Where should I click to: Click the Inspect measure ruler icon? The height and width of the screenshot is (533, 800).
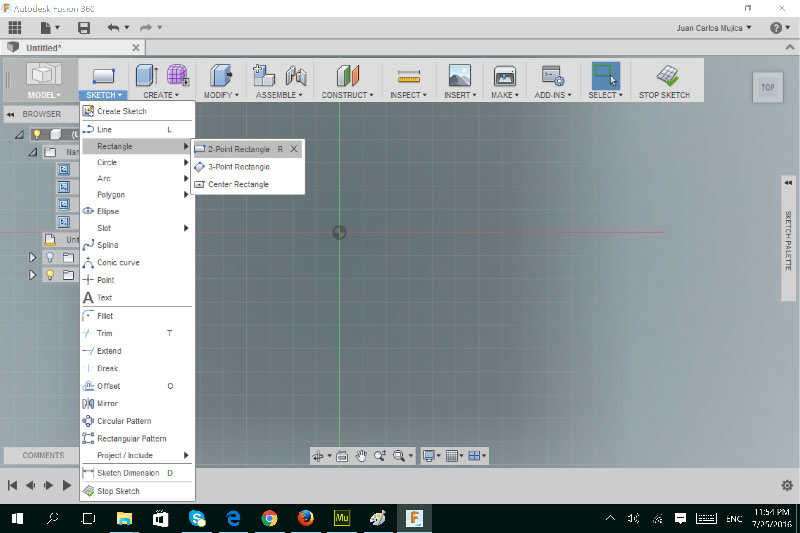(x=409, y=77)
